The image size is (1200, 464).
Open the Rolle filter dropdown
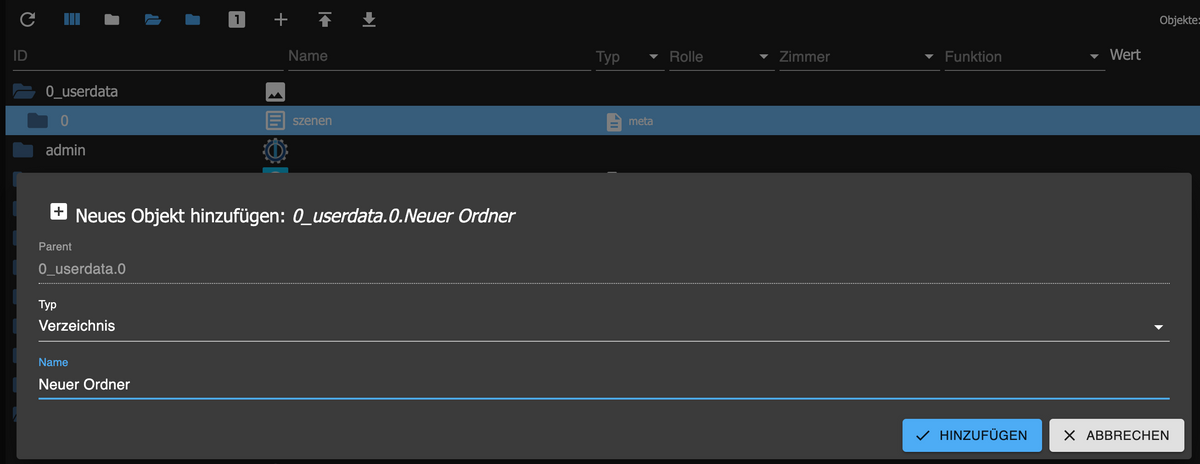tap(764, 57)
